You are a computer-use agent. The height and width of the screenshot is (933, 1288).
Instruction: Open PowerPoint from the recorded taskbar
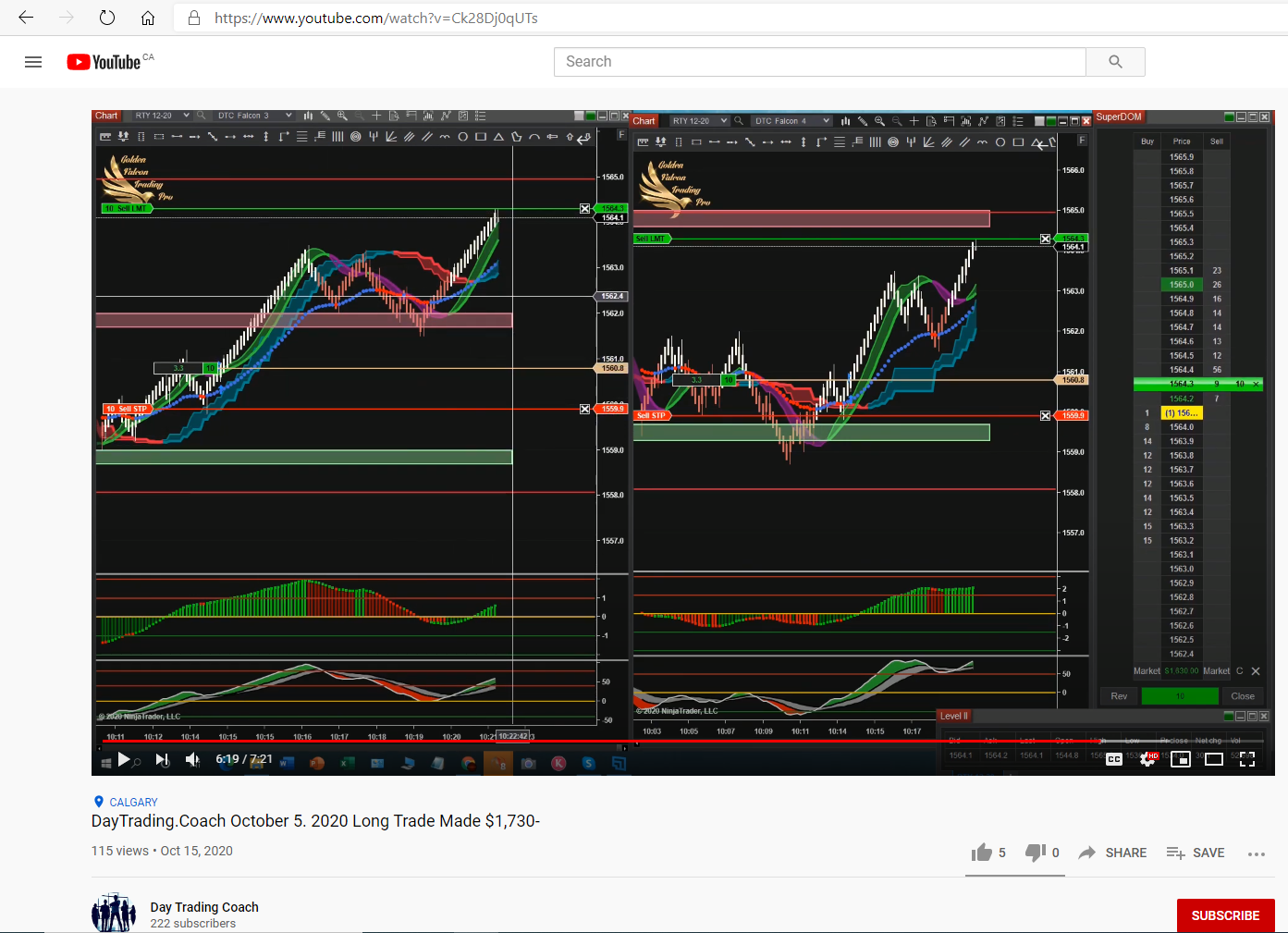(317, 763)
